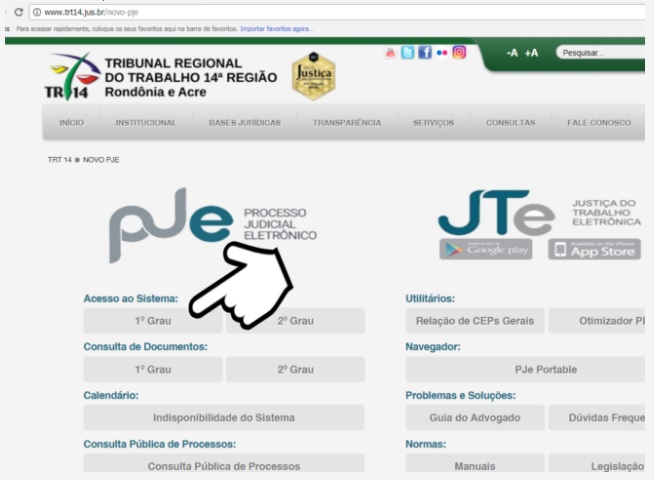Click the PJe Processo Judicial Eletrônico logo
Image resolution: width=654 pixels, height=480 pixels.
coord(213,225)
